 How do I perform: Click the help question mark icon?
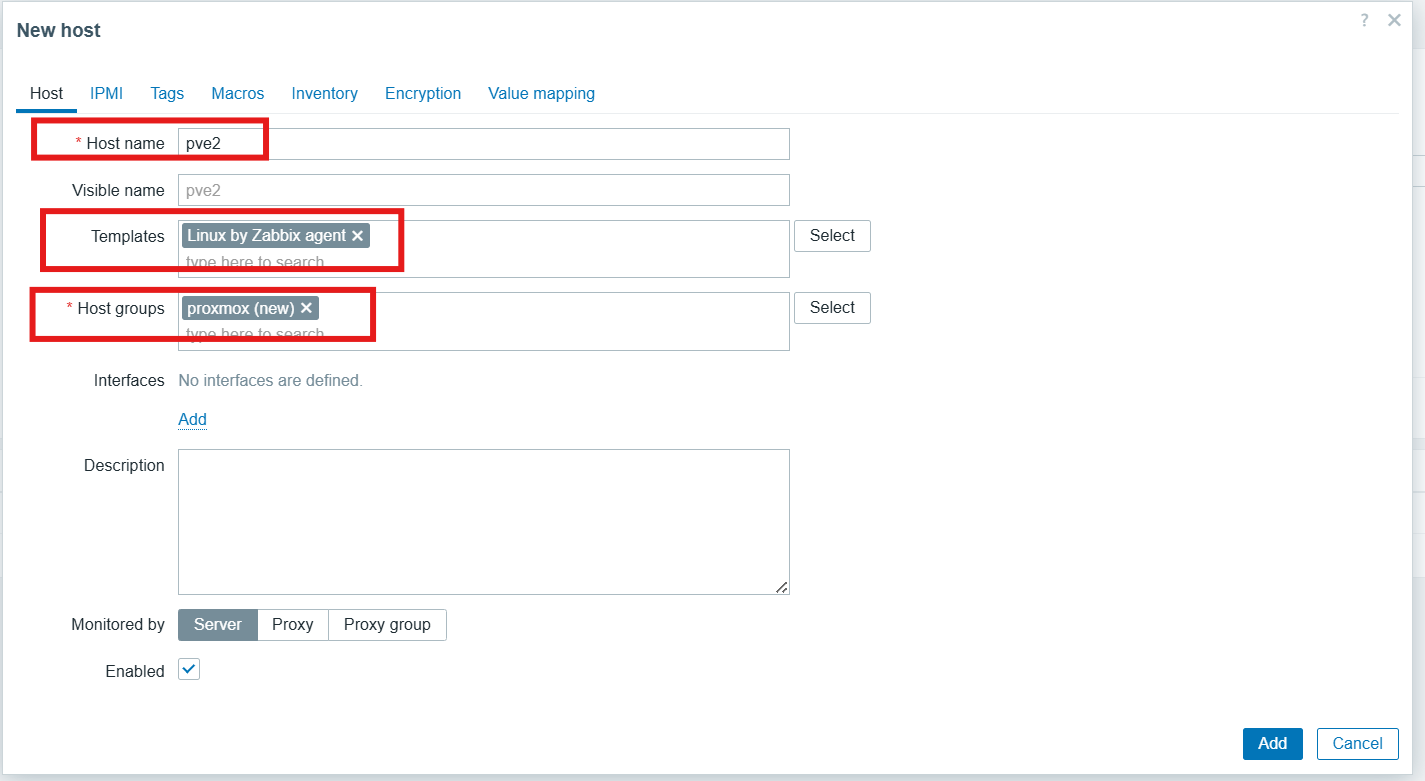[1364, 20]
